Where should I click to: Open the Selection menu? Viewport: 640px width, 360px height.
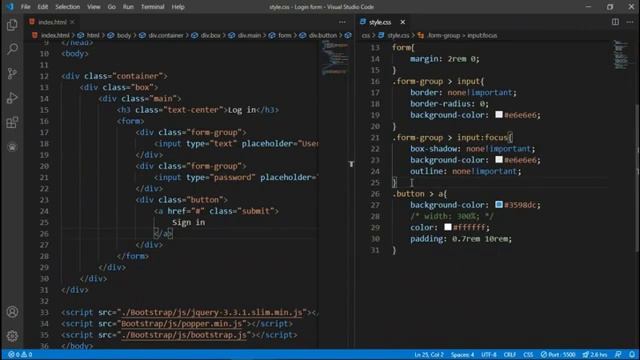[x=67, y=7]
